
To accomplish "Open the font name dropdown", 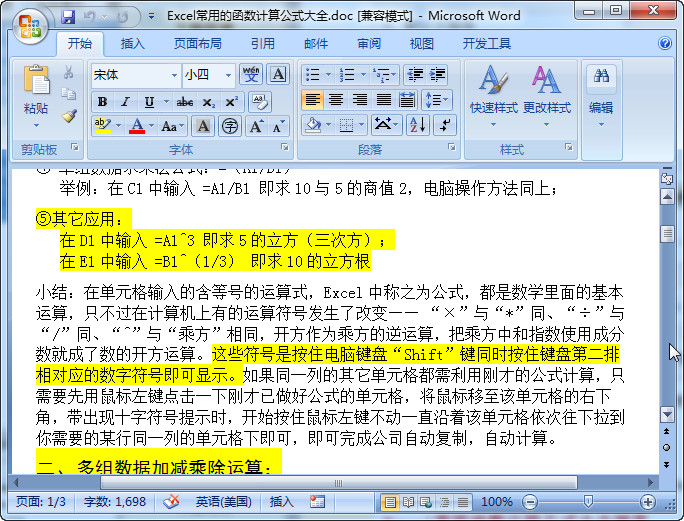I will pos(174,75).
